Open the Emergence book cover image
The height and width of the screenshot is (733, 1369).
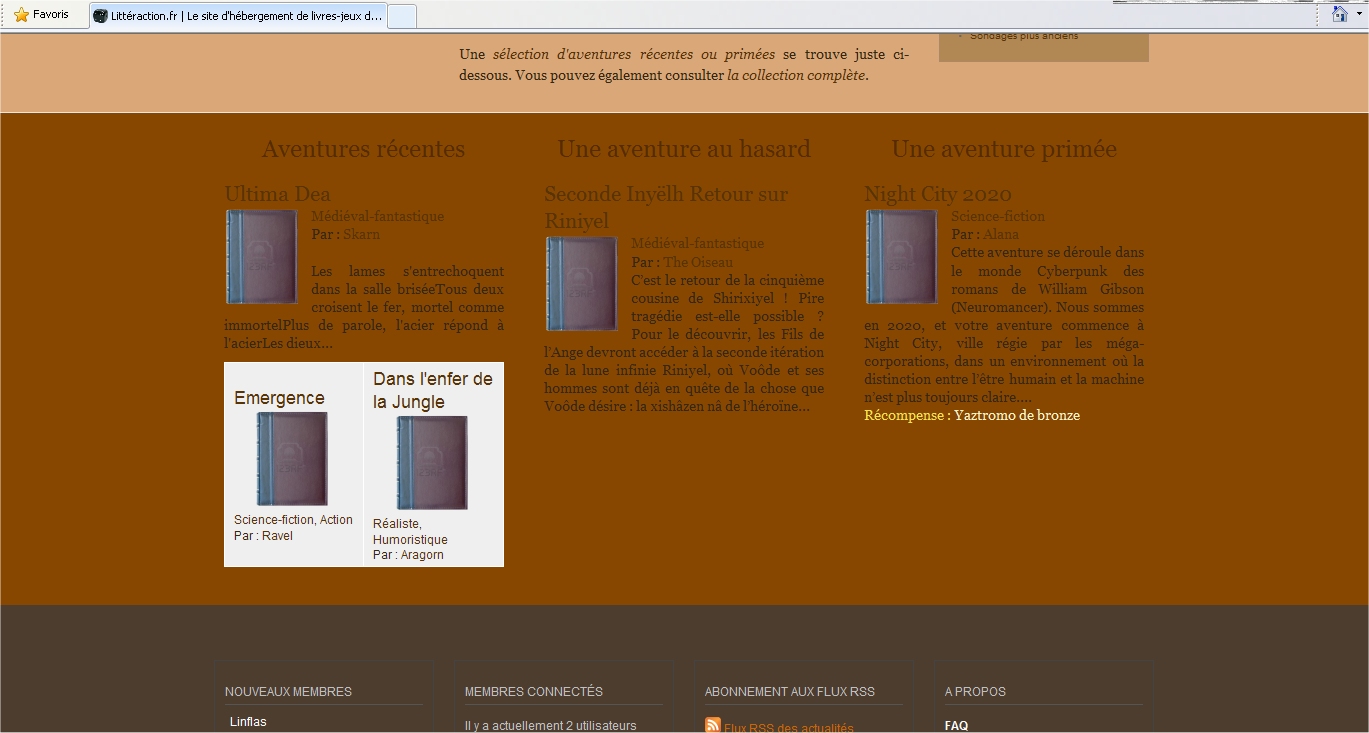click(292, 459)
